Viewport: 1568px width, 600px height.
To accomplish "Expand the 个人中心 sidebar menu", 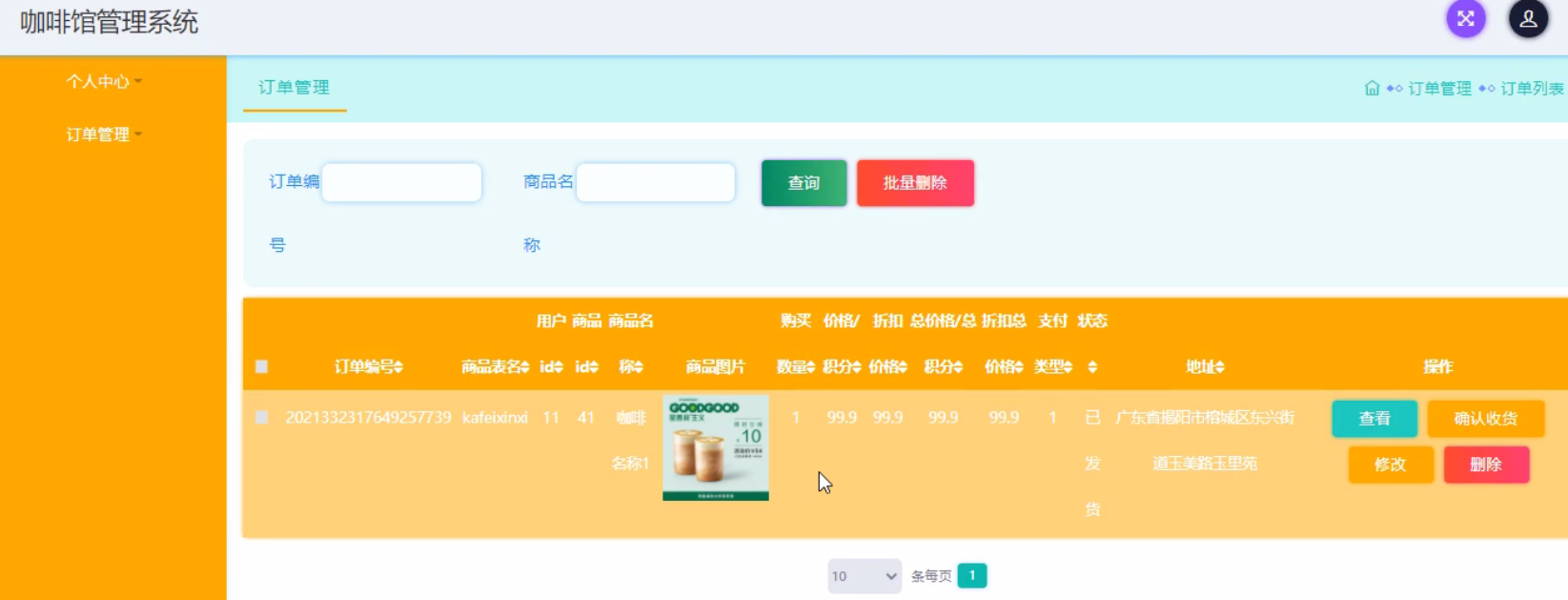I will [104, 81].
